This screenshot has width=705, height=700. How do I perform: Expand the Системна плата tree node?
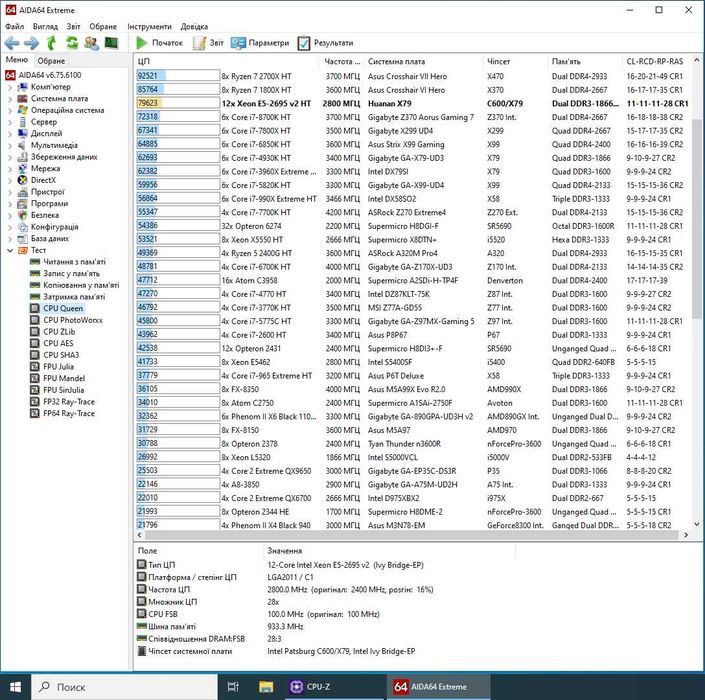point(10,99)
